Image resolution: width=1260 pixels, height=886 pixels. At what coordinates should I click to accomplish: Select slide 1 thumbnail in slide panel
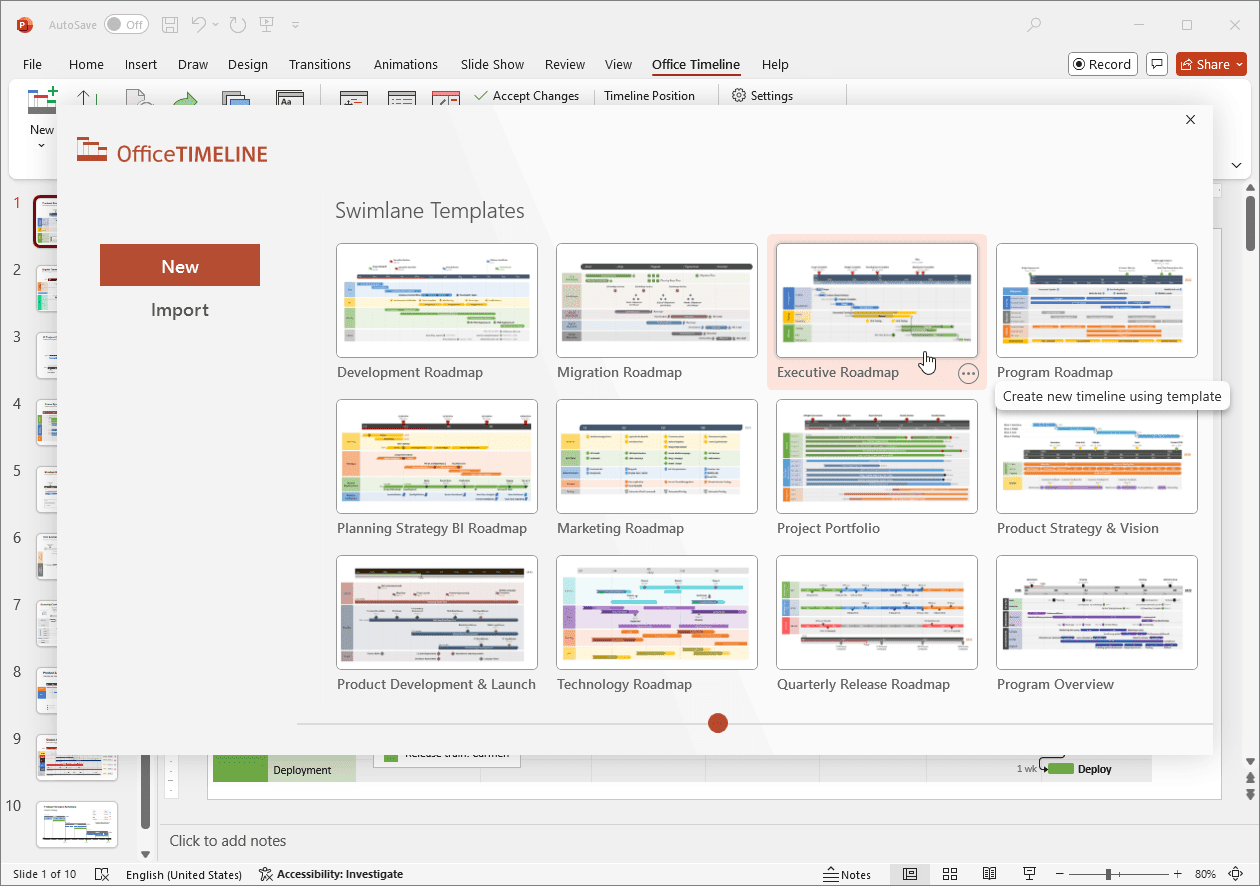pos(45,221)
